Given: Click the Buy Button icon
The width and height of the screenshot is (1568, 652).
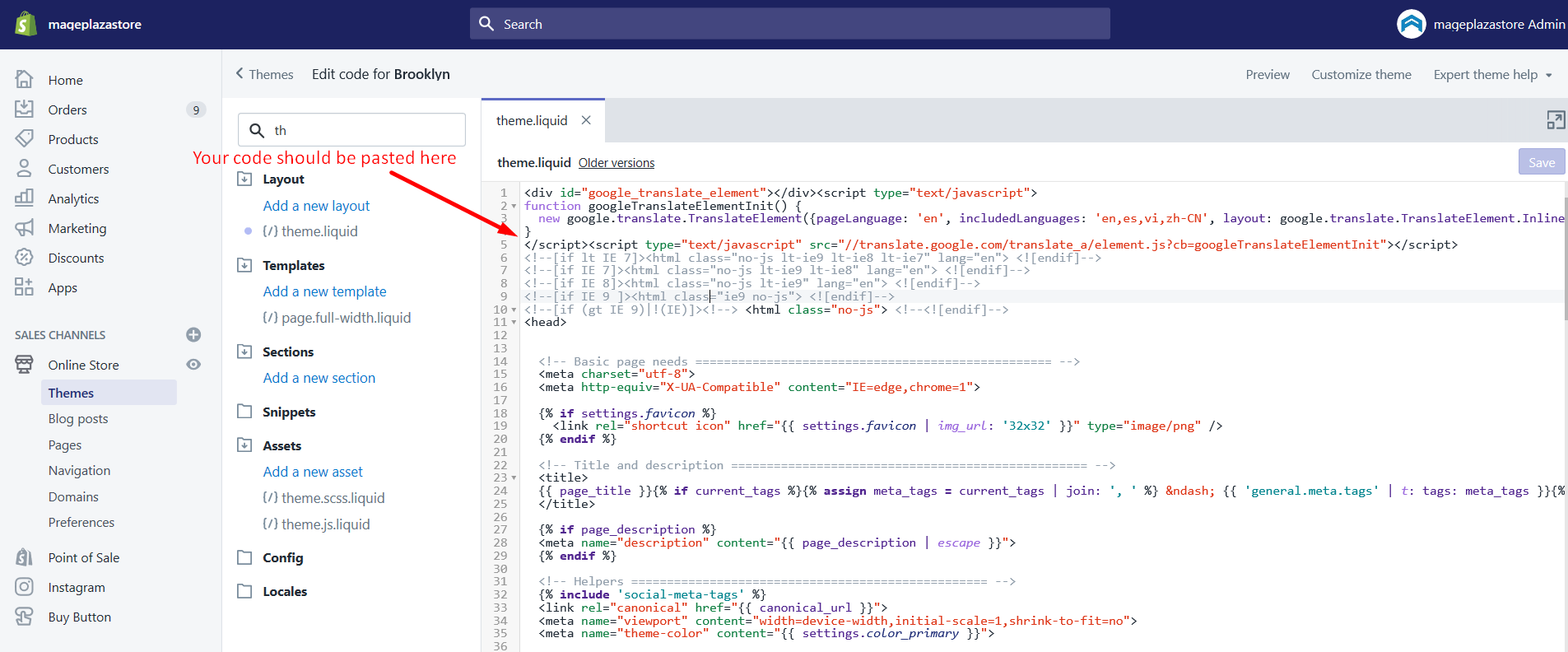Looking at the screenshot, I should [x=25, y=617].
